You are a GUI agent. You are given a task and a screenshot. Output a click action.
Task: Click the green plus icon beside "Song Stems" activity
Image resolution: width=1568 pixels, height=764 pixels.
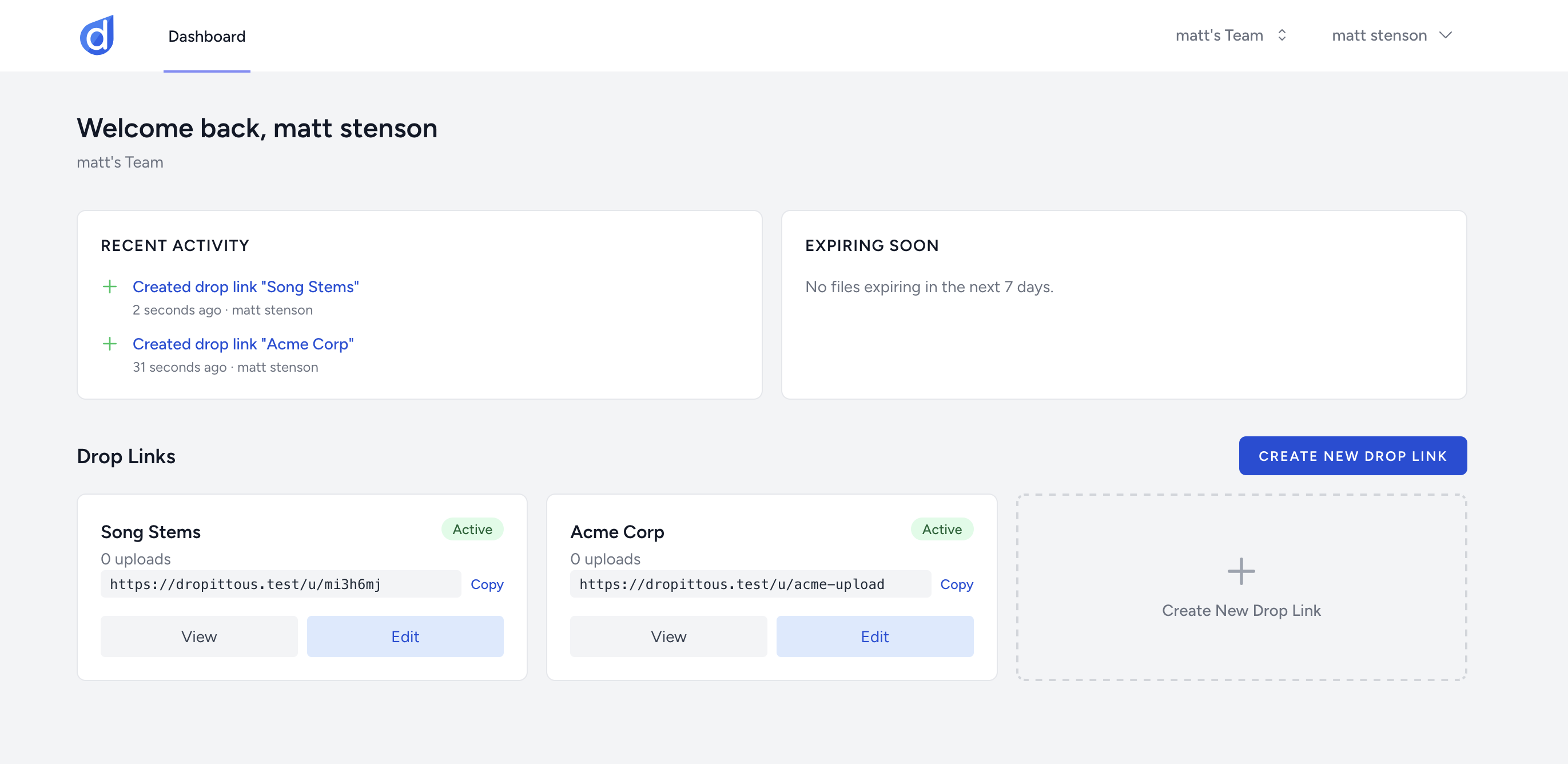pos(110,286)
